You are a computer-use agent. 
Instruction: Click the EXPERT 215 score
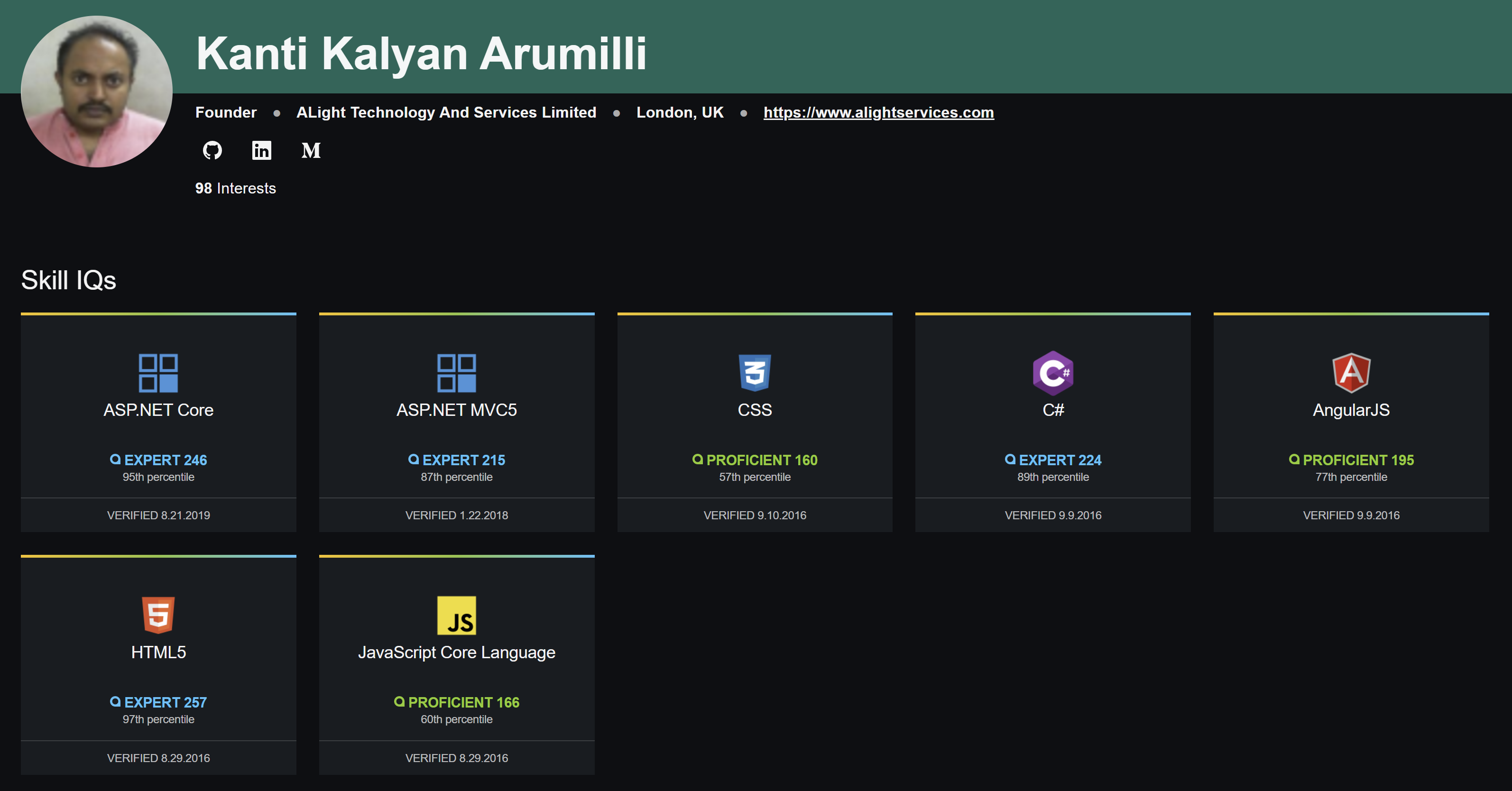pyautogui.click(x=464, y=460)
